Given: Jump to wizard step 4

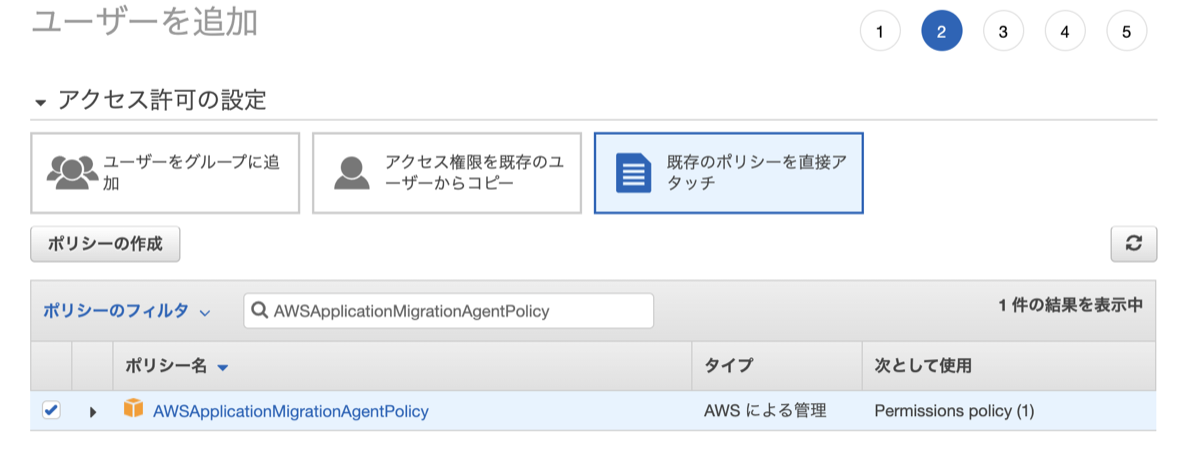Looking at the screenshot, I should point(1065,32).
